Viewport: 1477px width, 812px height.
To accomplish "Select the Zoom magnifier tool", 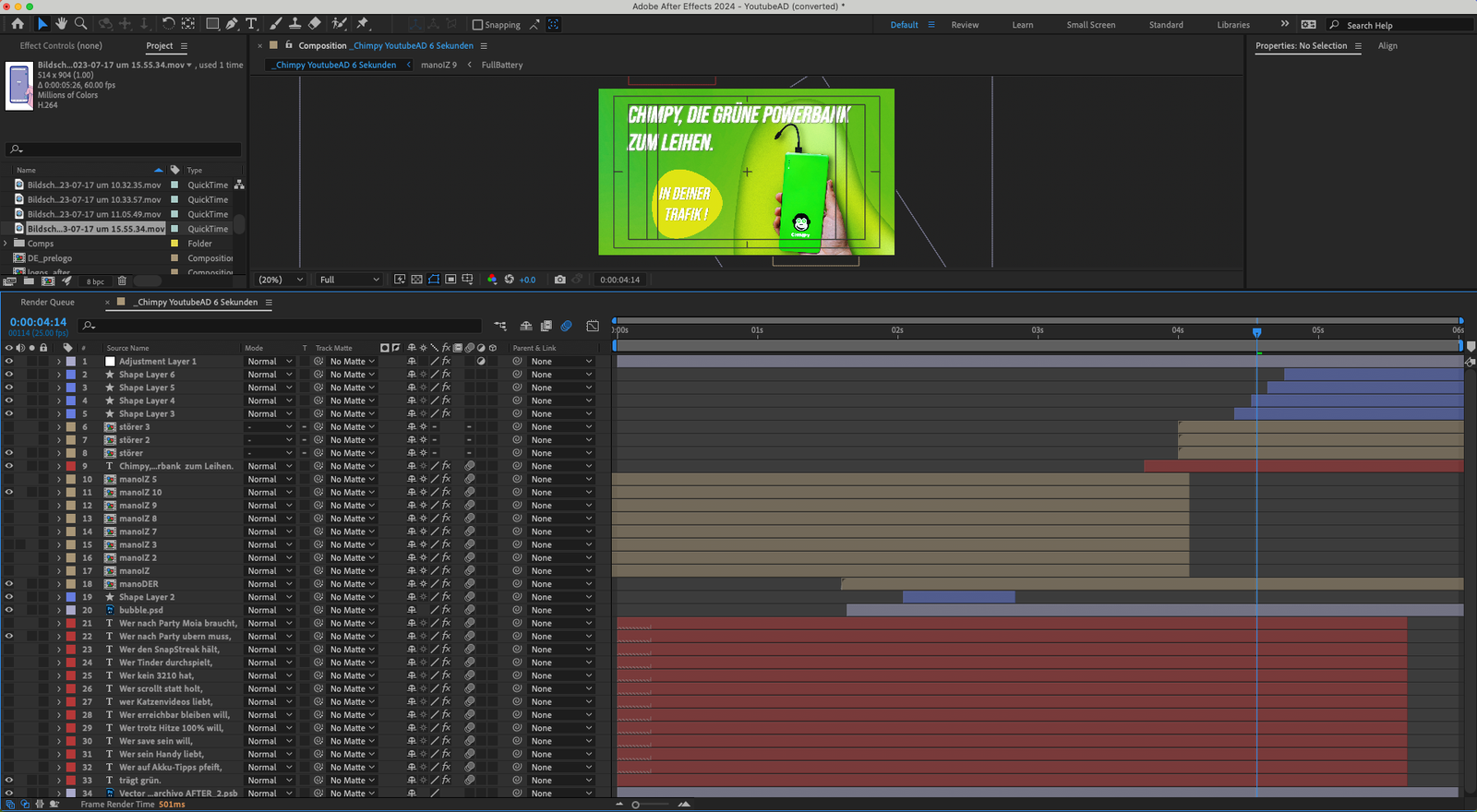I will (x=80, y=24).
